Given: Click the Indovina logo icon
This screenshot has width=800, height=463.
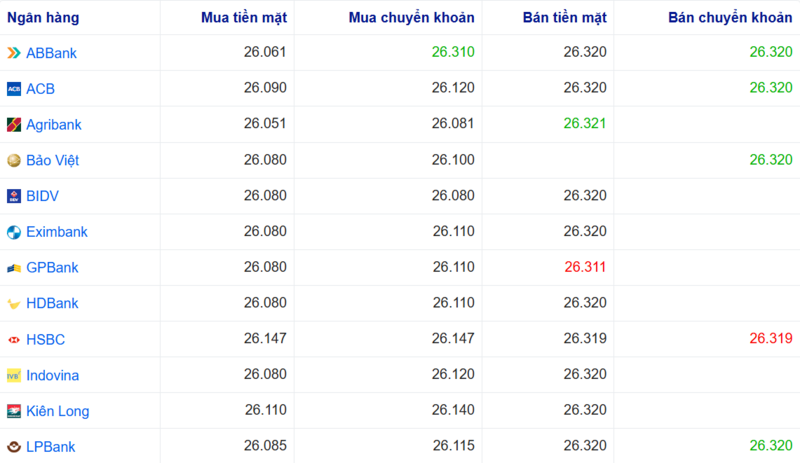Looking at the screenshot, I should coord(14,376).
